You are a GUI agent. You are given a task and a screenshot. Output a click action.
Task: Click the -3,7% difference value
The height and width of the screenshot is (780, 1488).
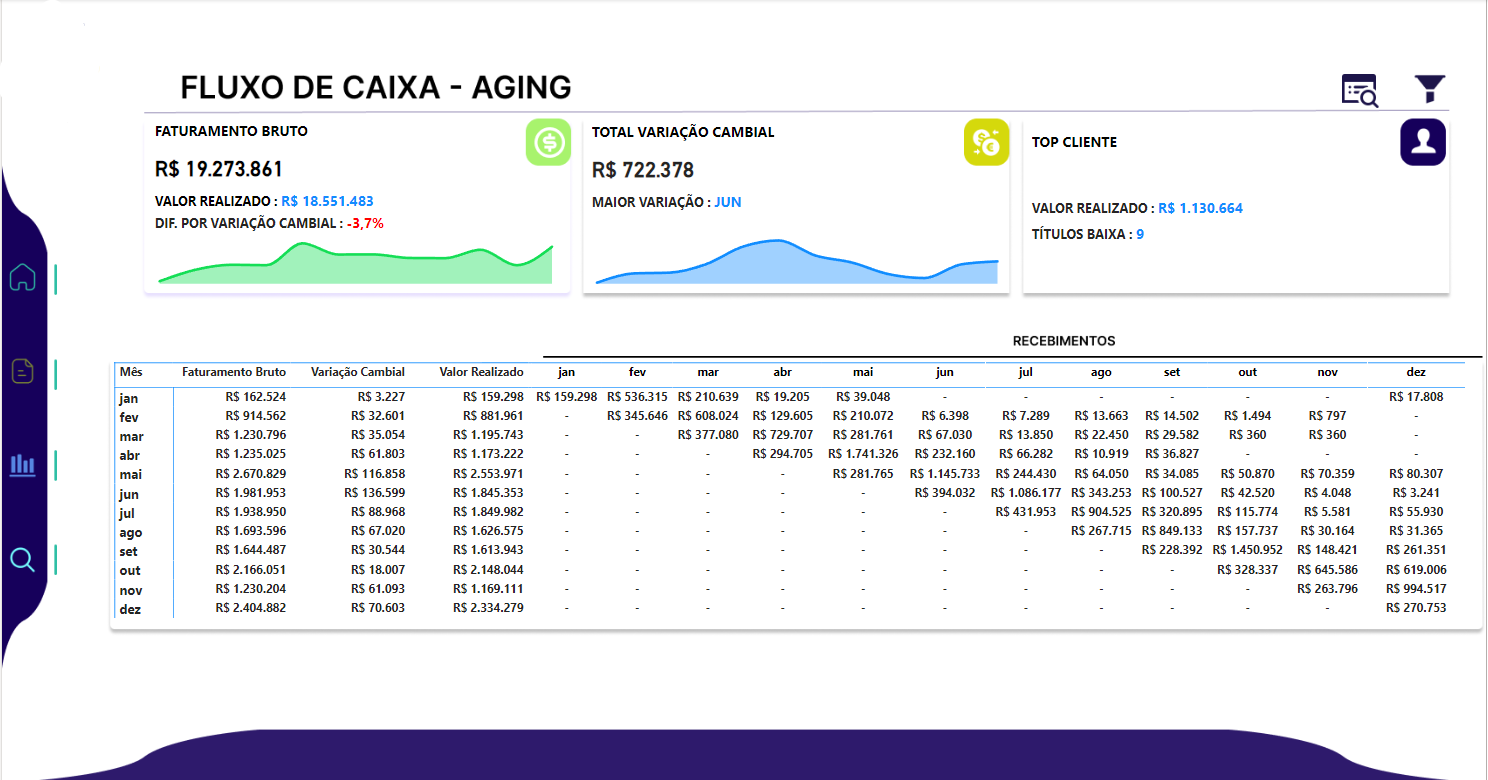pyautogui.click(x=365, y=223)
